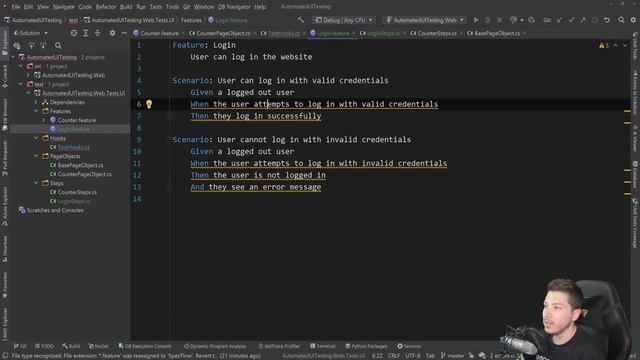The height and width of the screenshot is (360, 640).
Task: Click Expand All icon in Solution panel
Action: (x=86, y=33)
